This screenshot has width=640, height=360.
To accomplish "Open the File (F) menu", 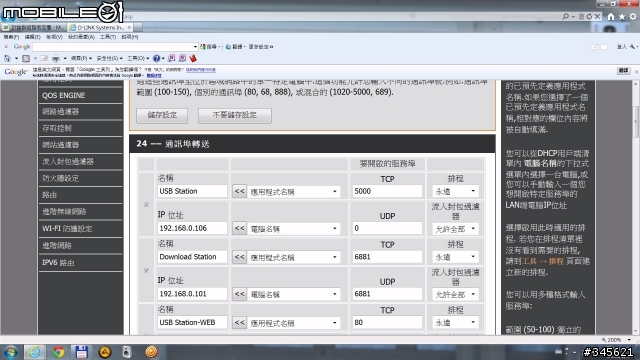I will pos(11,37).
